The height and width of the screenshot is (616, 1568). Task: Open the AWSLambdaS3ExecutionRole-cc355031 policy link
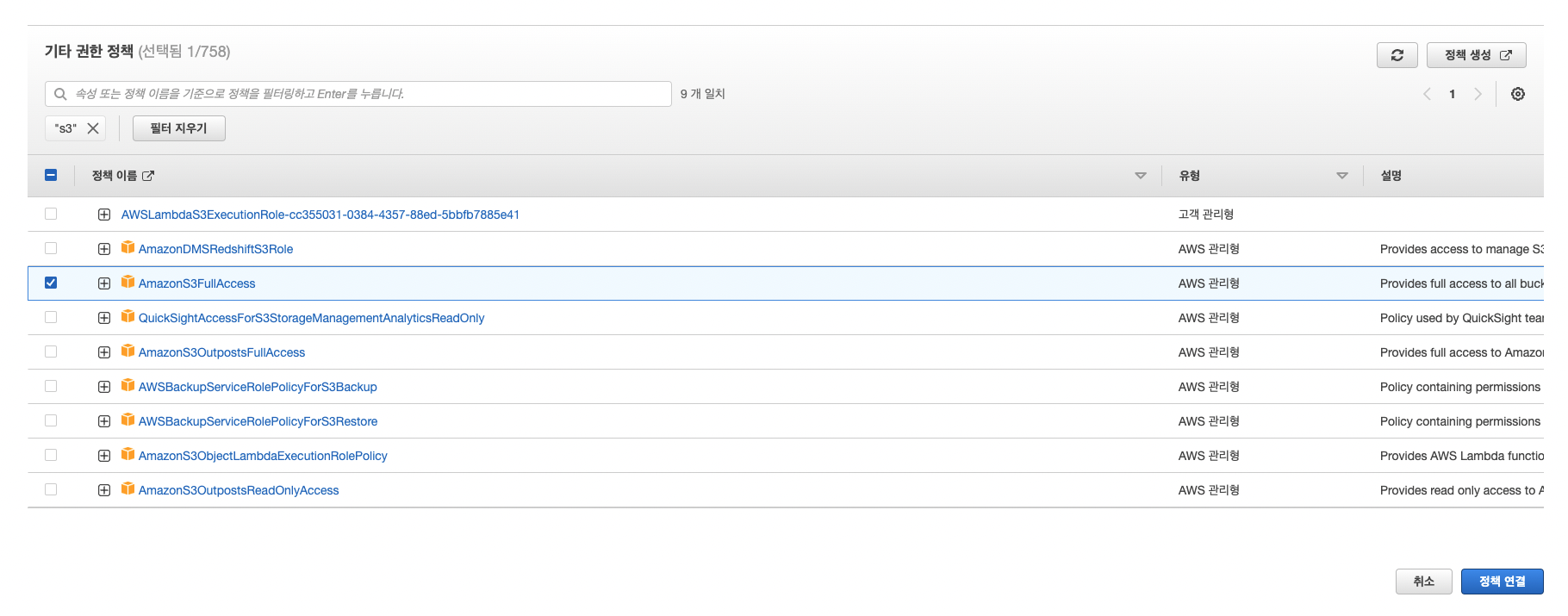[320, 215]
